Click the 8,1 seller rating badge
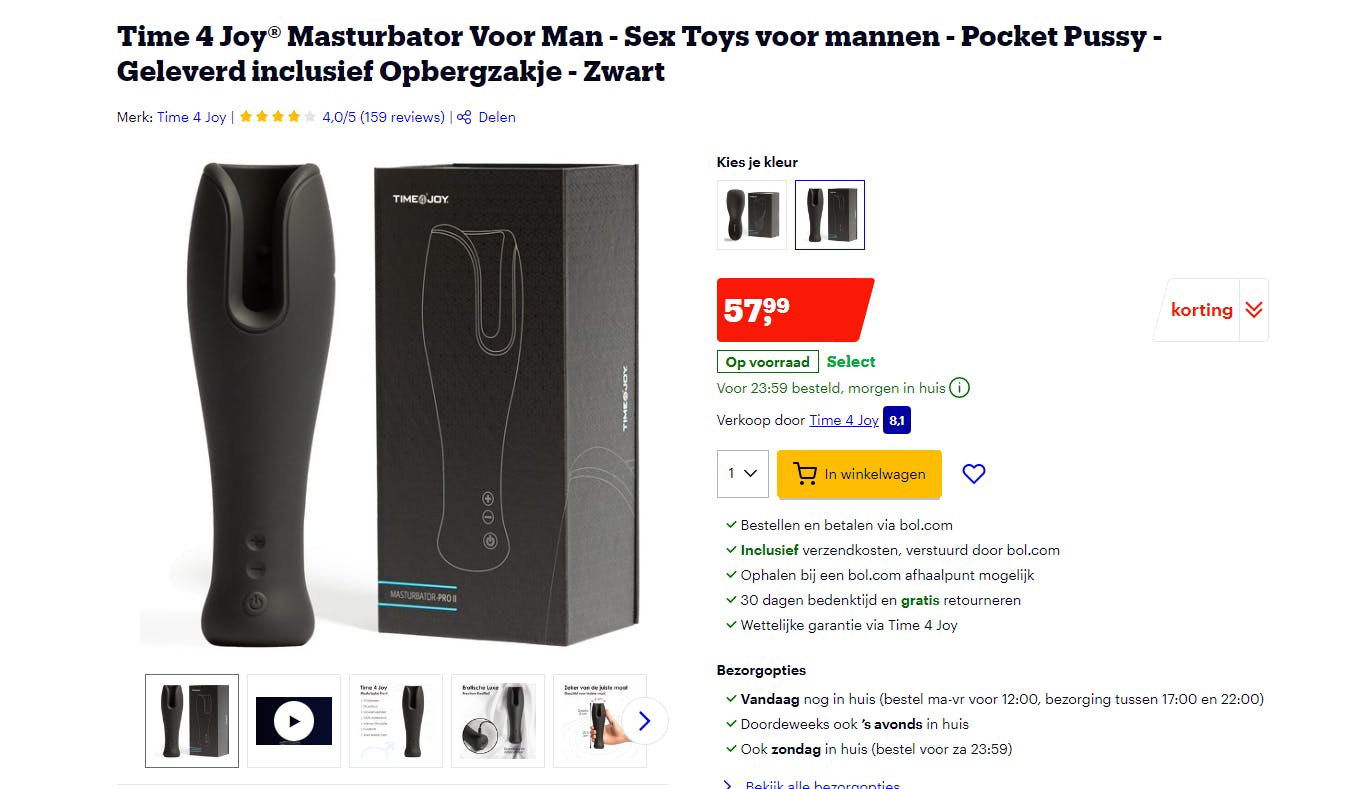Image resolution: width=1367 pixels, height=789 pixels. coord(897,420)
